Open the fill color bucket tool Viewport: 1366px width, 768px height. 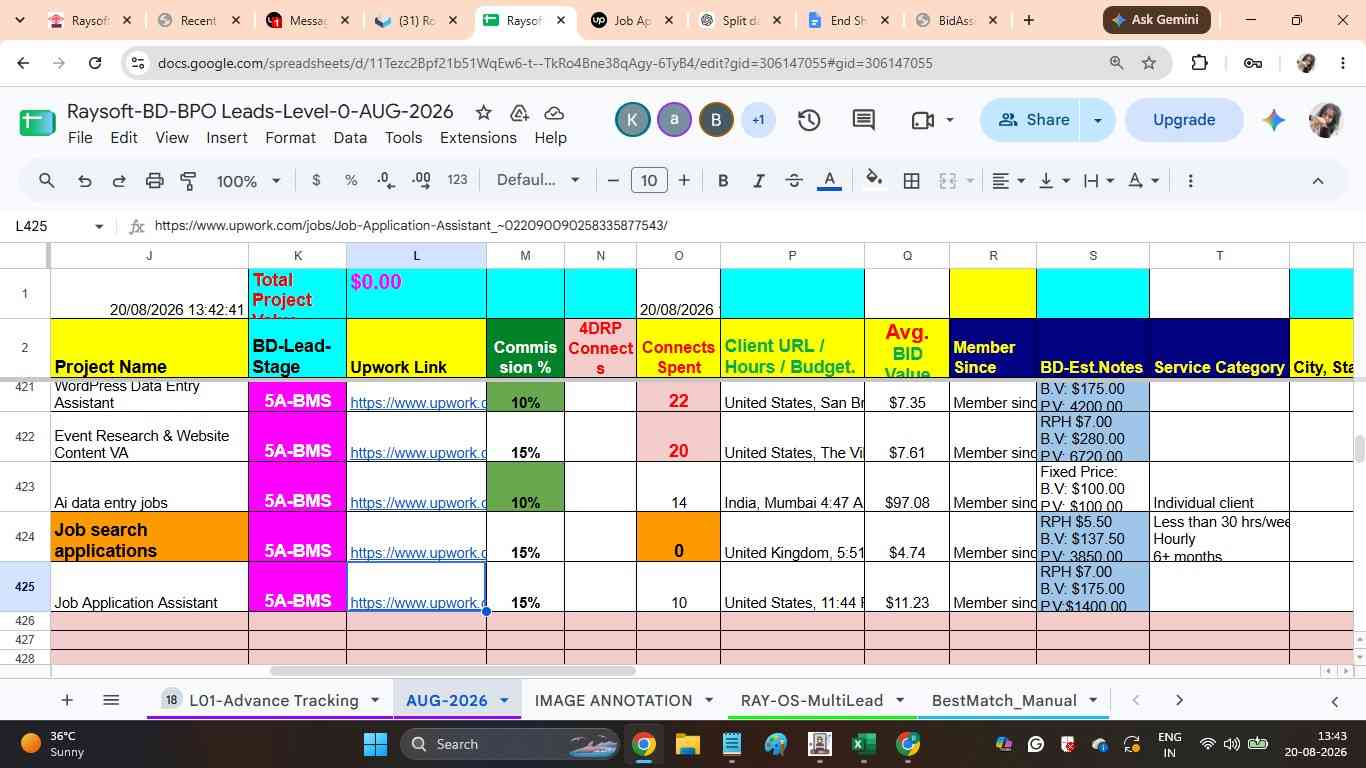point(874,180)
